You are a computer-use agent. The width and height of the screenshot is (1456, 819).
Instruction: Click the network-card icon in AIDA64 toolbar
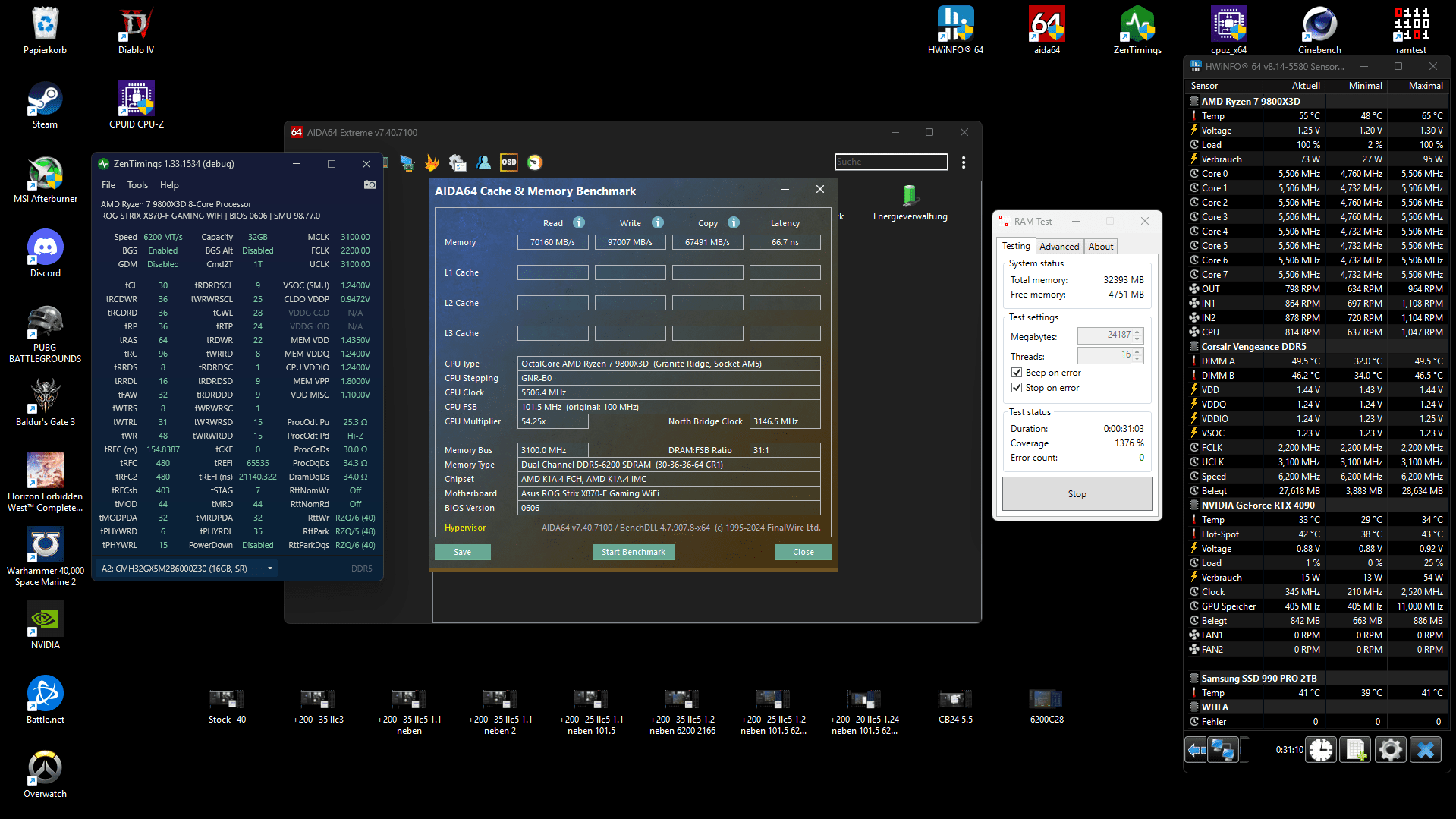click(x=407, y=162)
